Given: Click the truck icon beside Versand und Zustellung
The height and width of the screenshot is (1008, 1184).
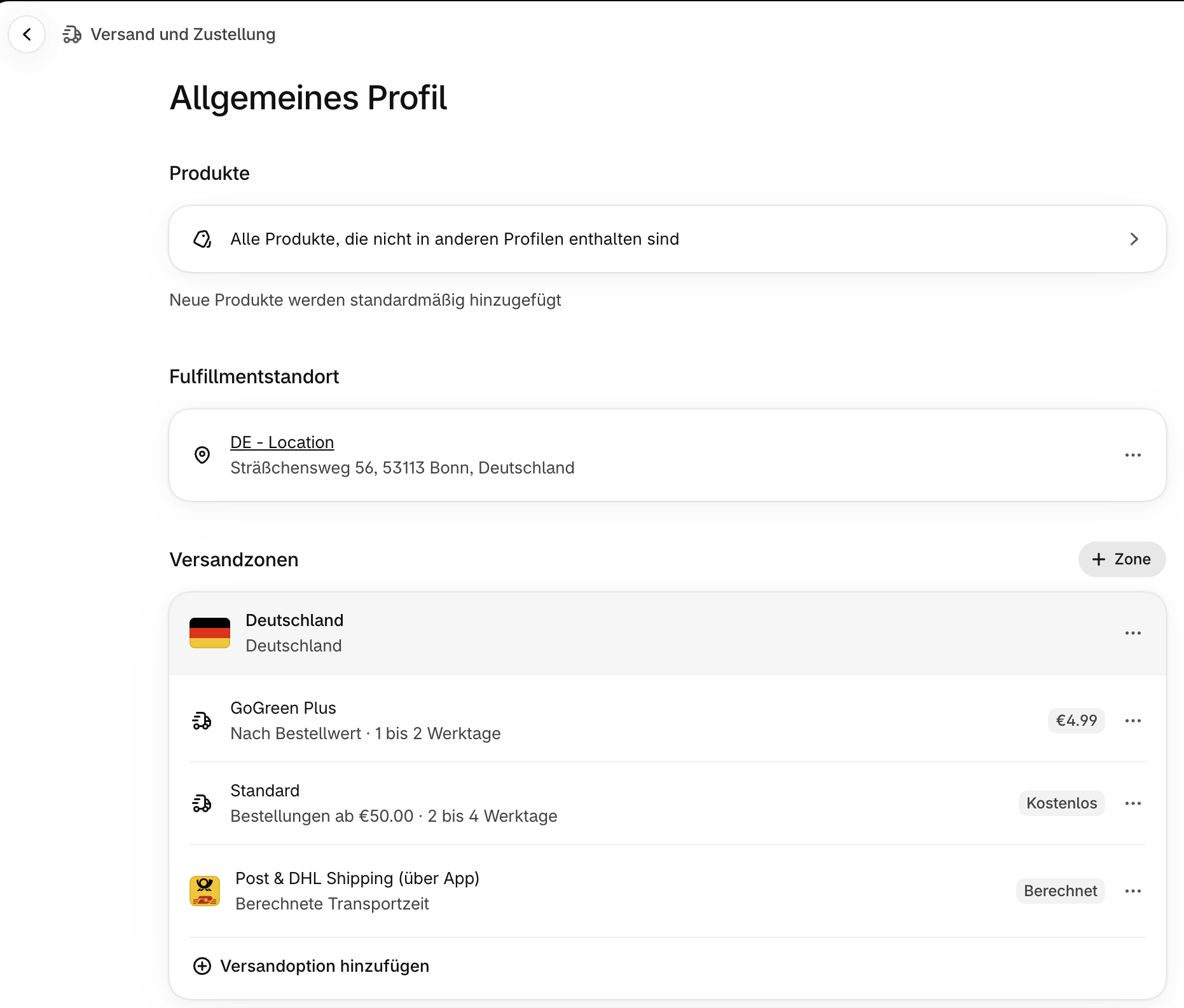Looking at the screenshot, I should pyautogui.click(x=72, y=34).
